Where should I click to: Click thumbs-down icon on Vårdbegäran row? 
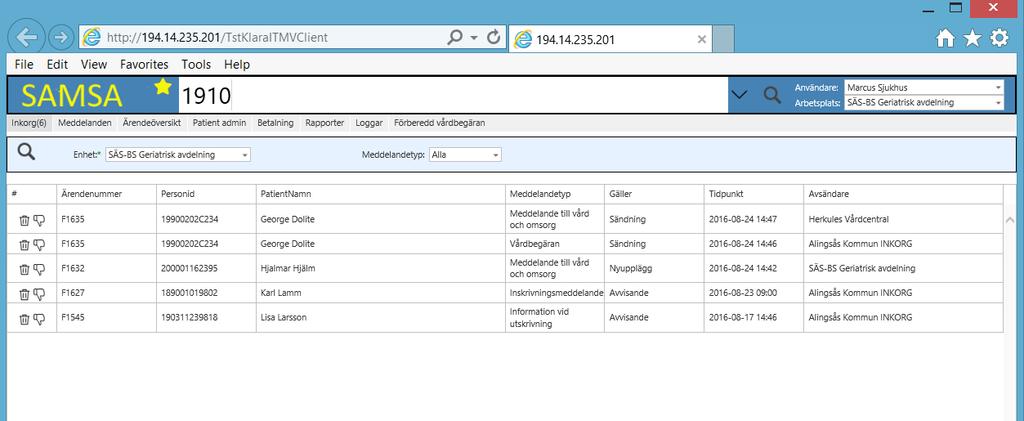point(39,244)
